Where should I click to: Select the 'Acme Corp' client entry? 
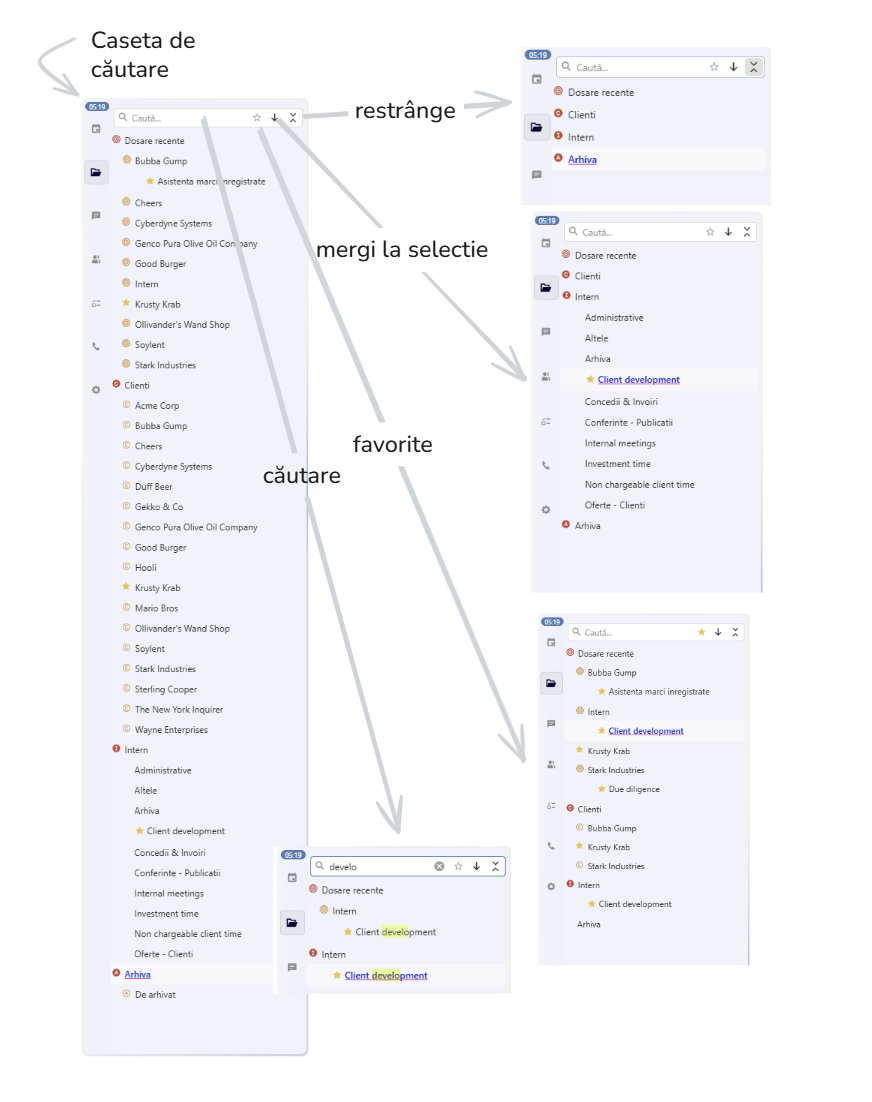157,405
